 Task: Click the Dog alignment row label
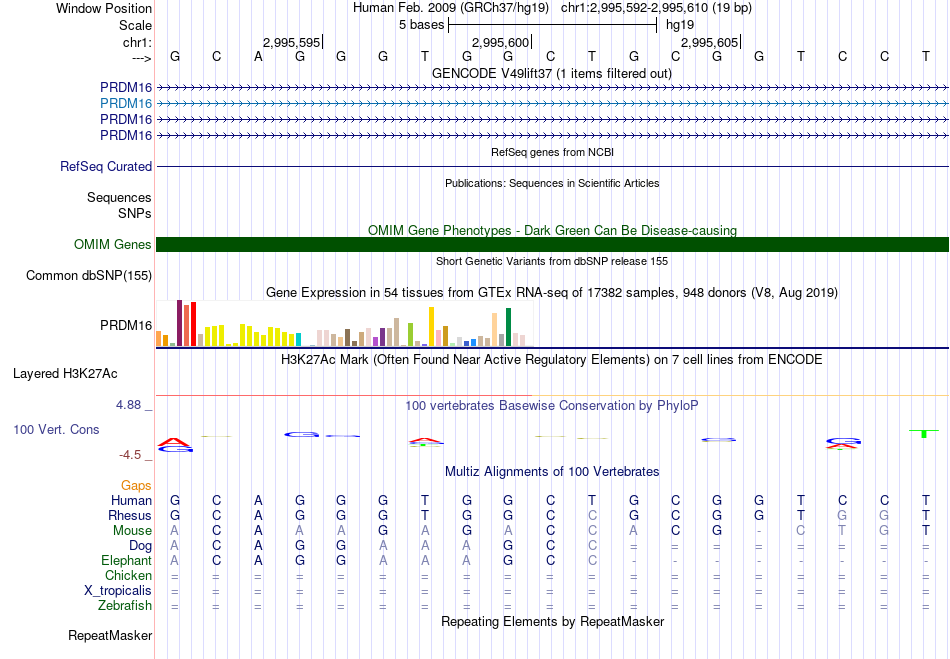(x=141, y=546)
